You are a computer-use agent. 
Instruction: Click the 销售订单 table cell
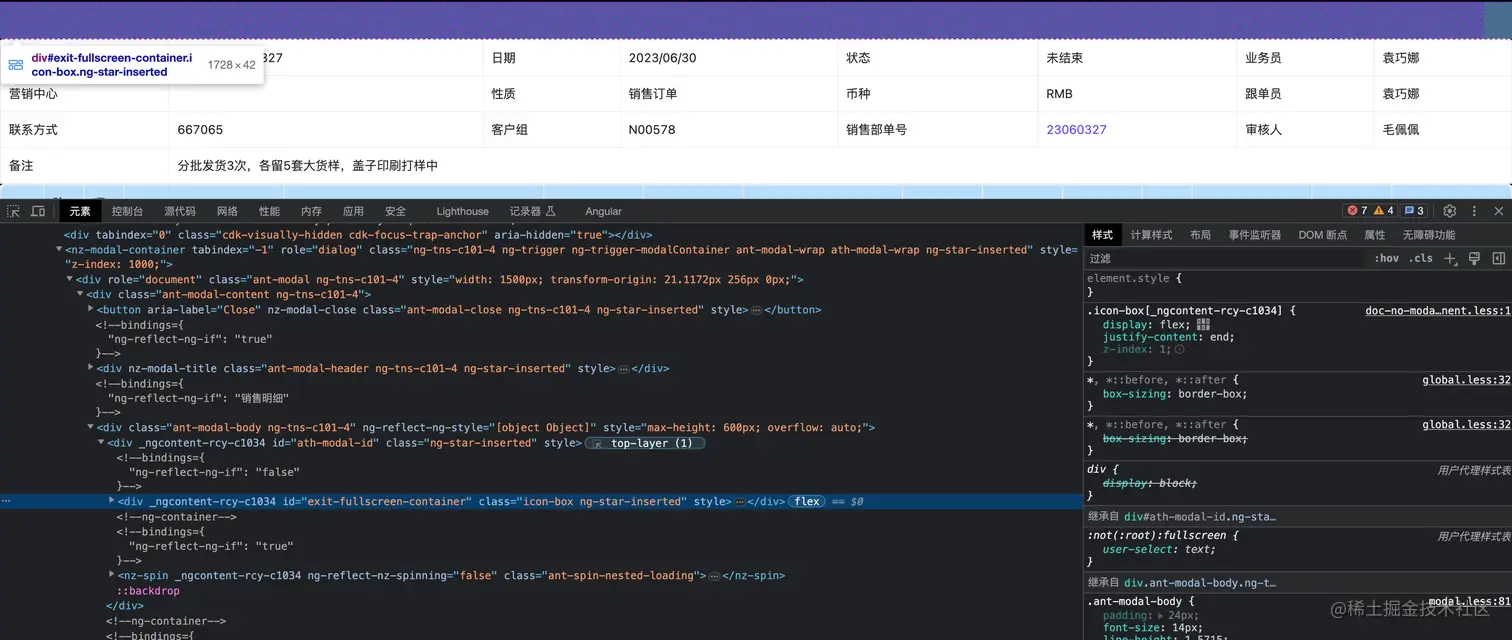pyautogui.click(x=728, y=94)
